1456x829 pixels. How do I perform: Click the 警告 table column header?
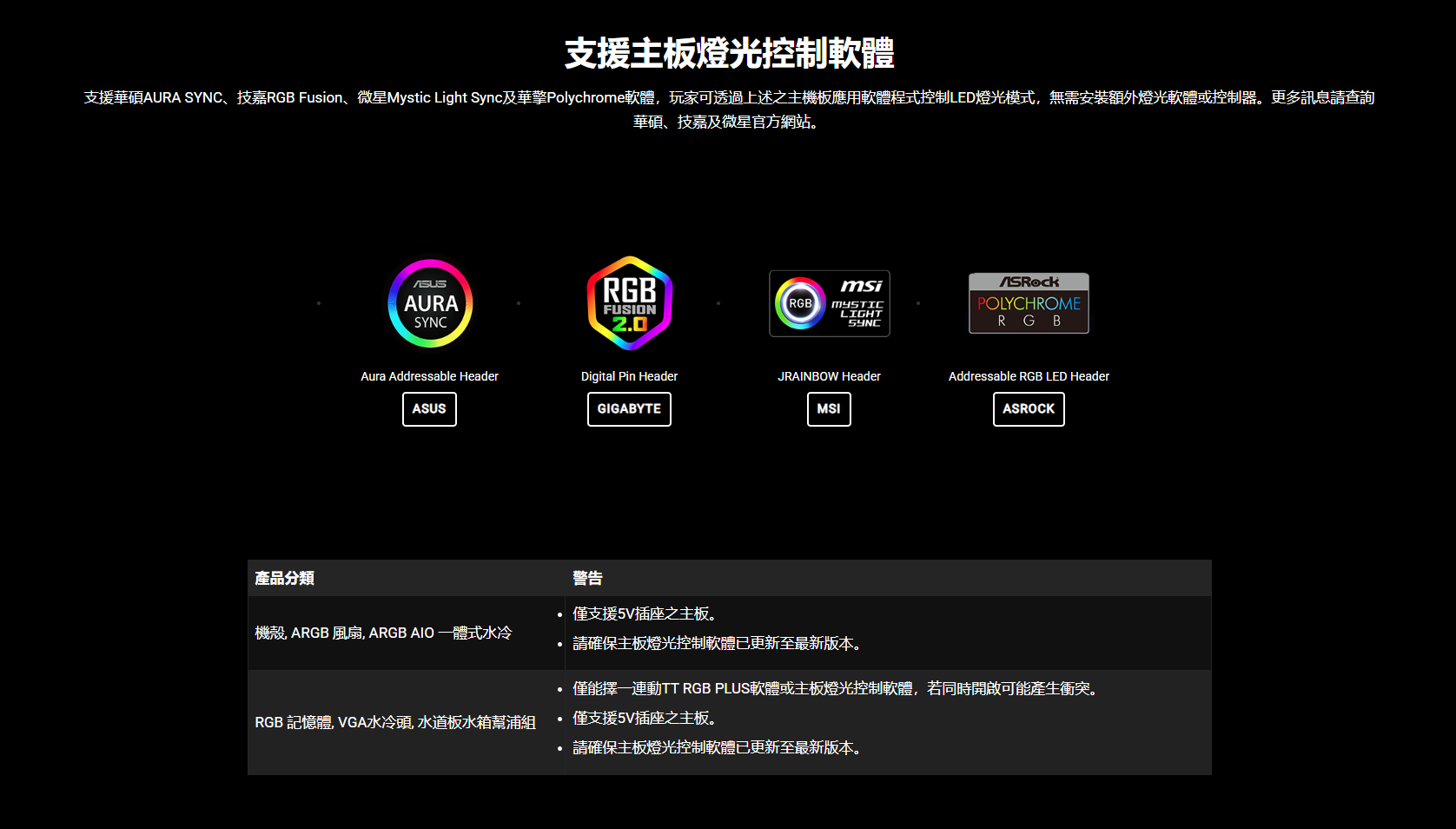(x=587, y=579)
